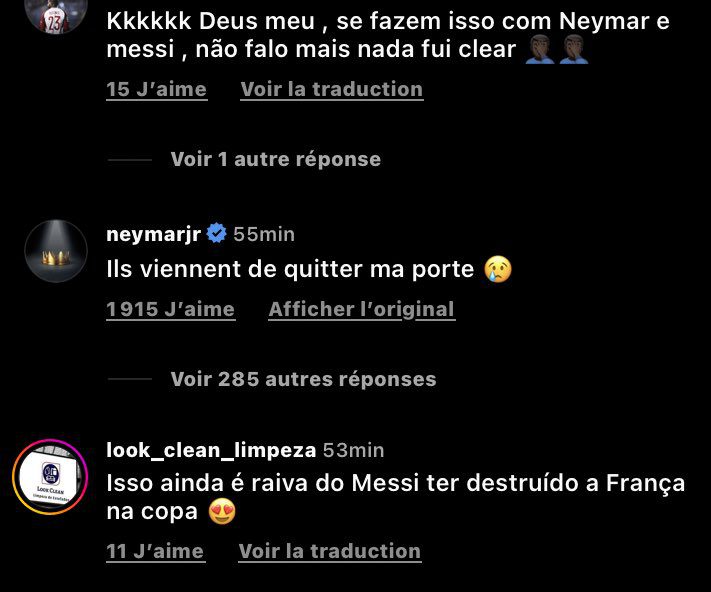Show original text with "Afficher l'original"
Image resolution: width=711 pixels, height=592 pixels.
click(361, 310)
